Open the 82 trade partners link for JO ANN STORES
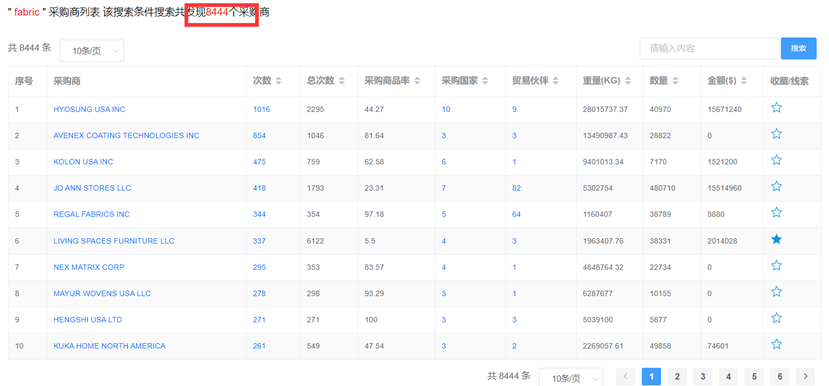829x386 pixels. coord(516,188)
